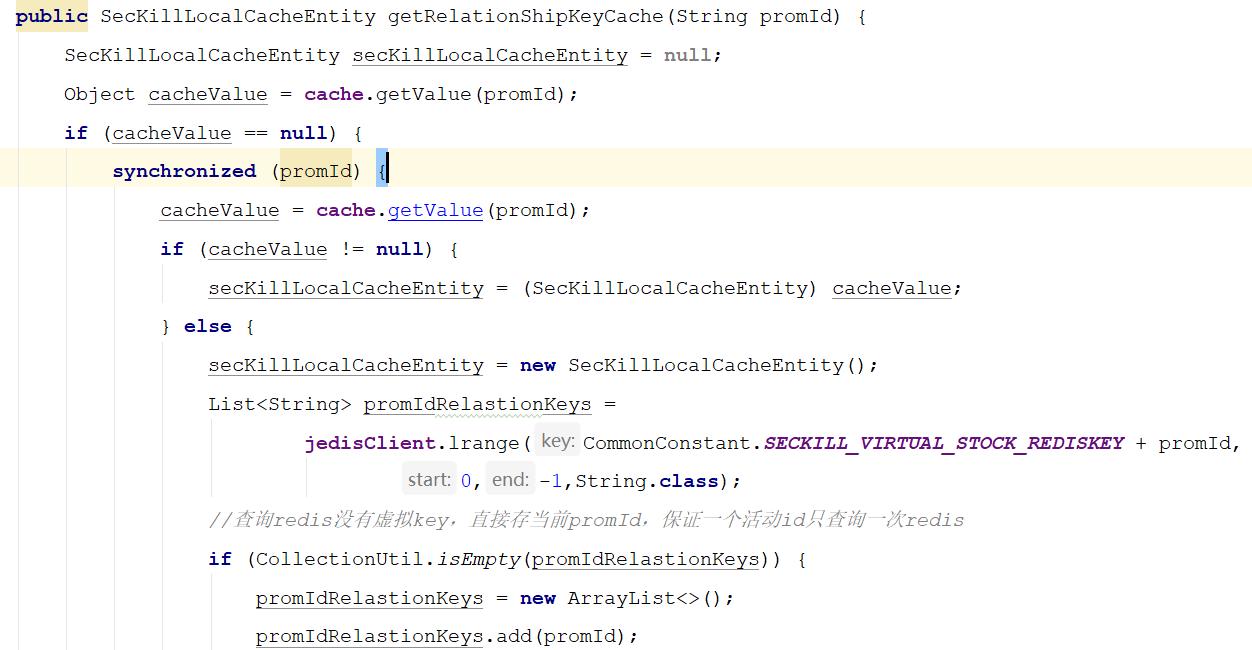Click 'new SecKillLocalCacheEntity()' constructor call
Screen dimensions: 1252x650
pyautogui.click(x=694, y=365)
